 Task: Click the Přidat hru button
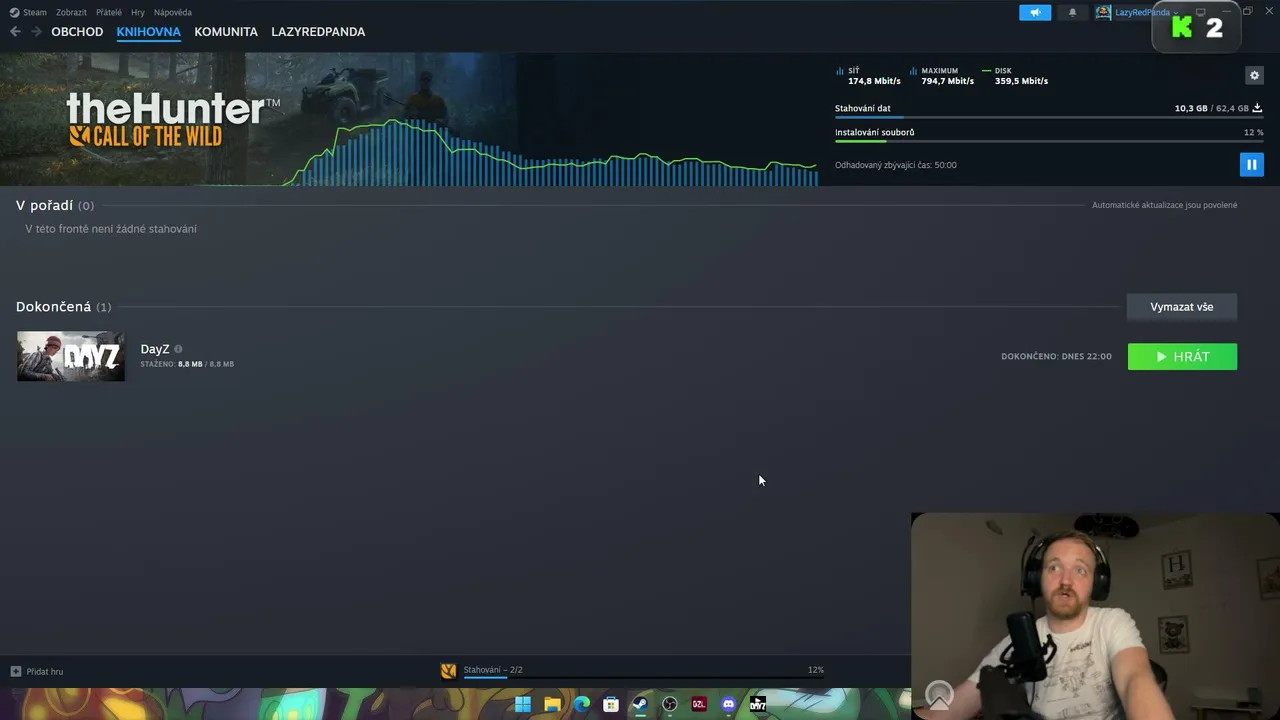[x=37, y=671]
